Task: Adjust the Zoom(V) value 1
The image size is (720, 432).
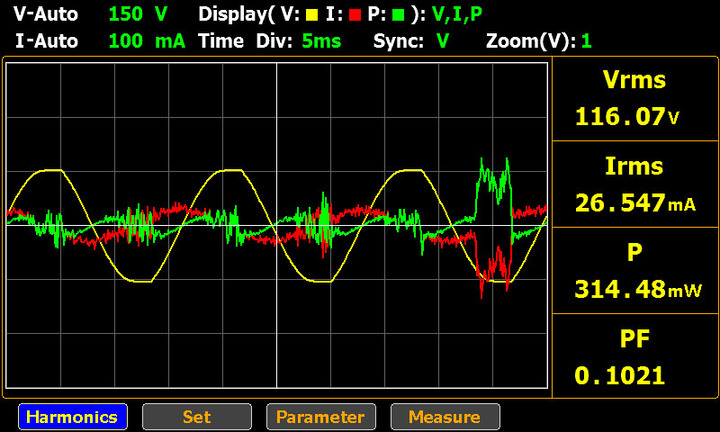Action: 586,41
